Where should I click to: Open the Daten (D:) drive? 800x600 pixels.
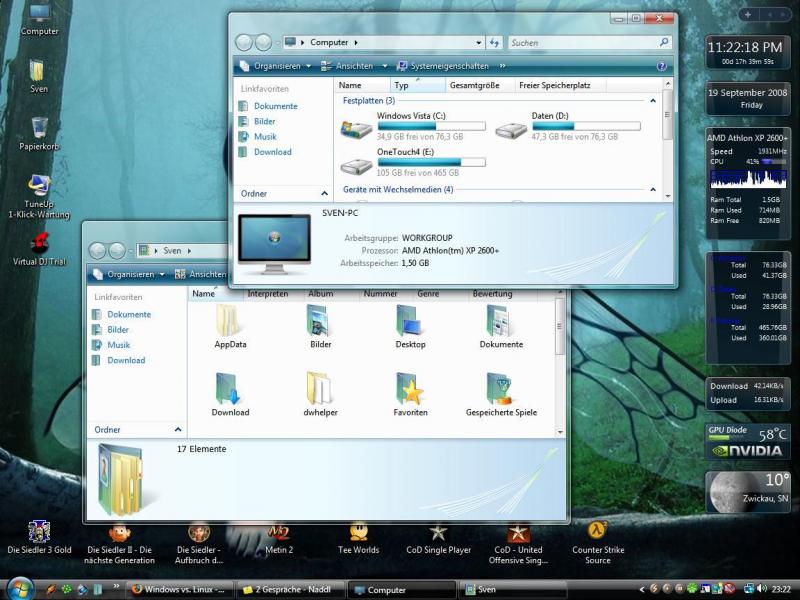[x=511, y=127]
